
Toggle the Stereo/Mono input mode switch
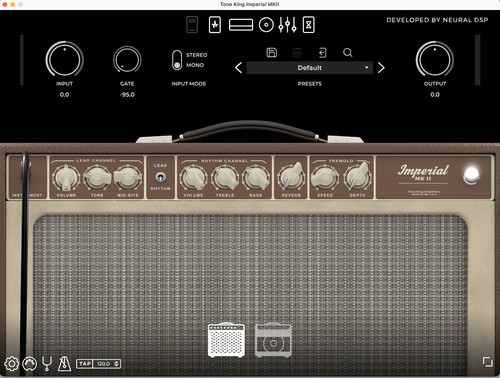point(177,60)
